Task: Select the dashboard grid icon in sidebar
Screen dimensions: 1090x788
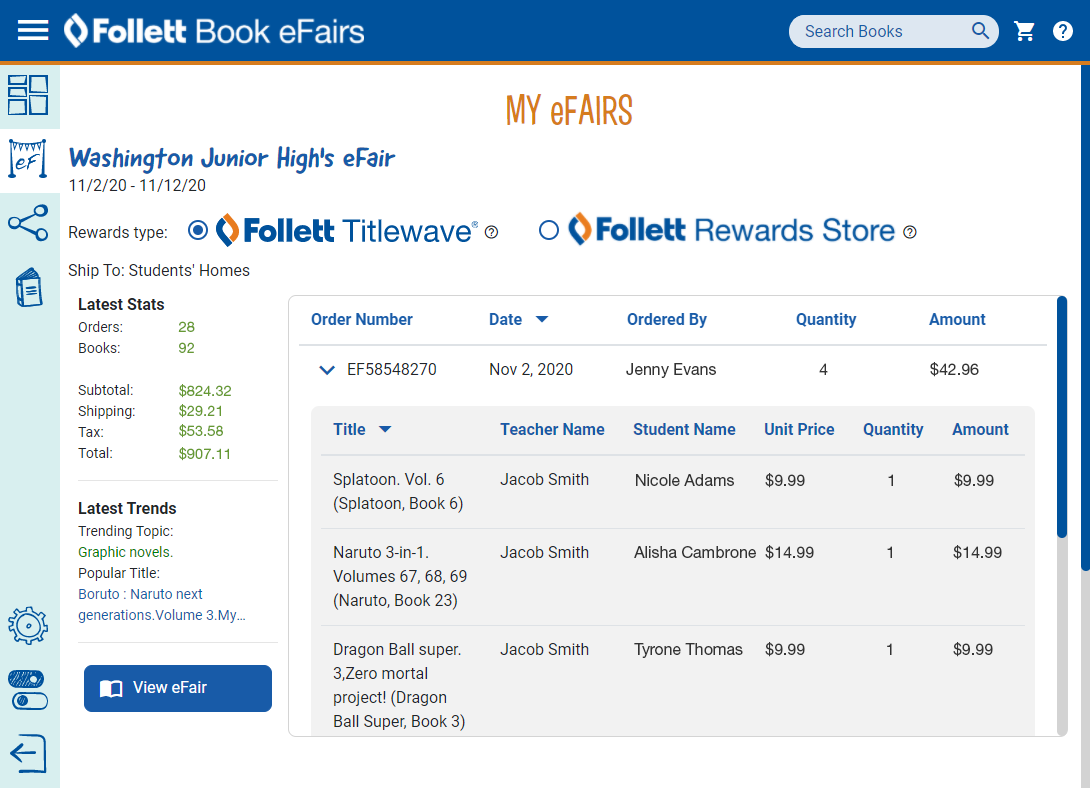Action: coord(29,95)
